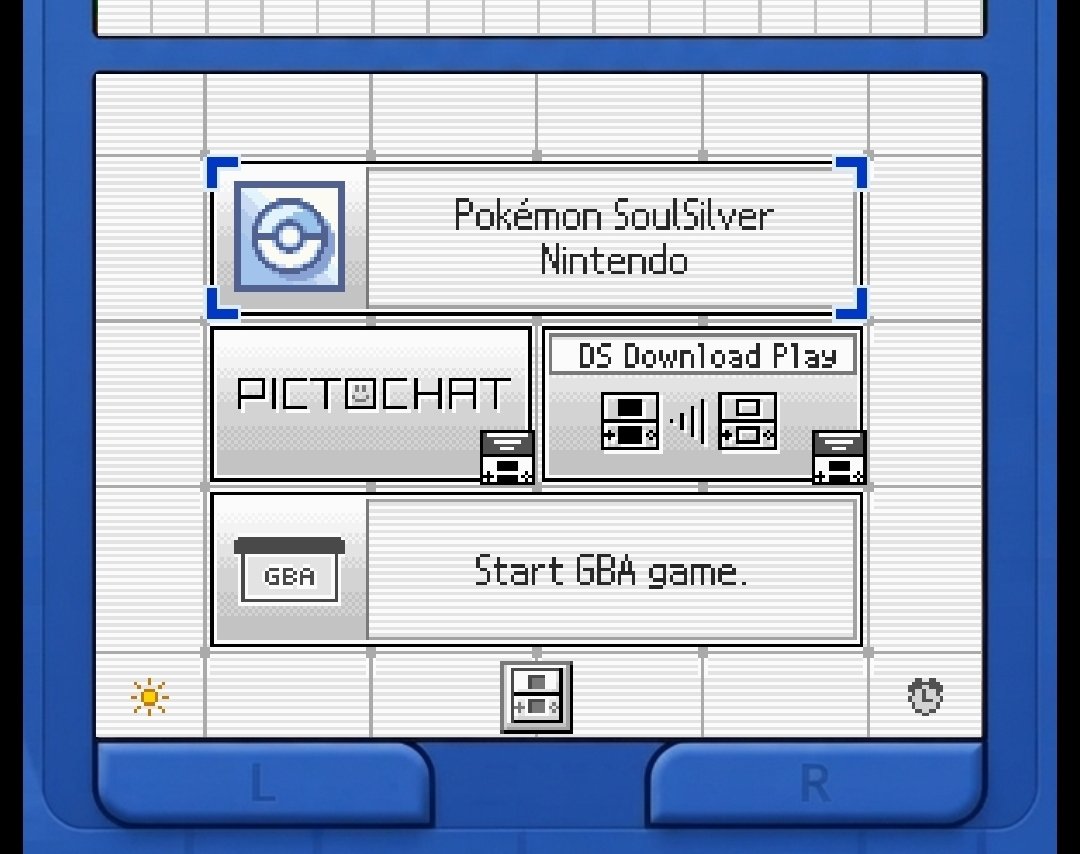1080x854 pixels.
Task: Click the wireless signal bars icon
Action: pyautogui.click(x=688, y=421)
